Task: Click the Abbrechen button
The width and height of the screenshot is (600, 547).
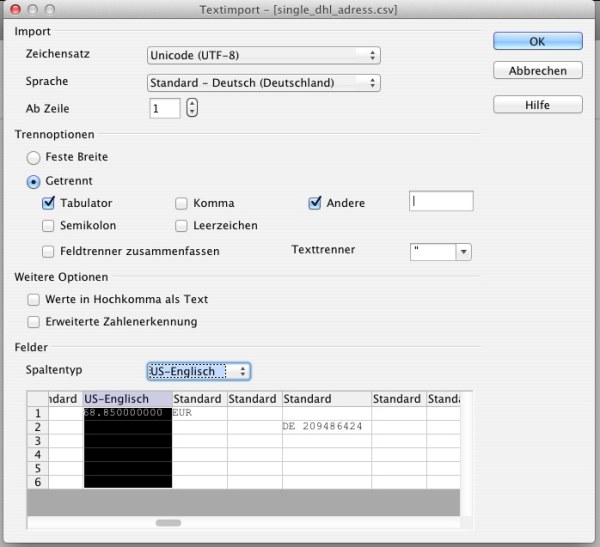Action: click(538, 70)
